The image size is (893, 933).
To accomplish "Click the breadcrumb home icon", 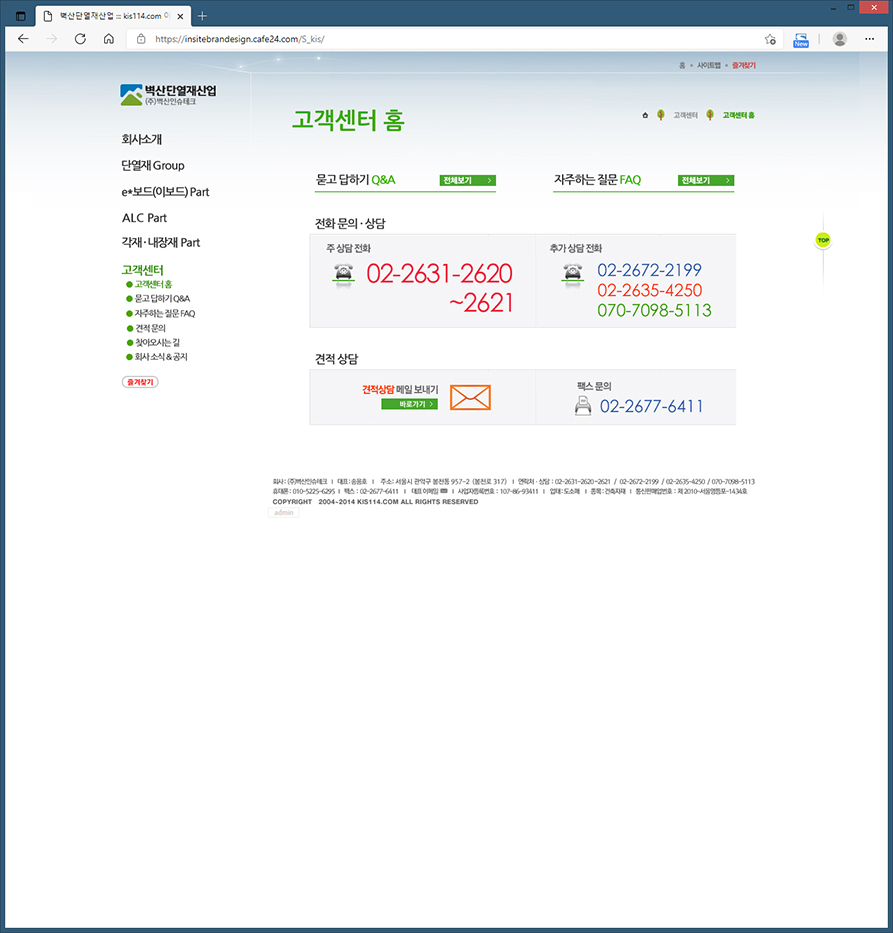I will pos(646,115).
